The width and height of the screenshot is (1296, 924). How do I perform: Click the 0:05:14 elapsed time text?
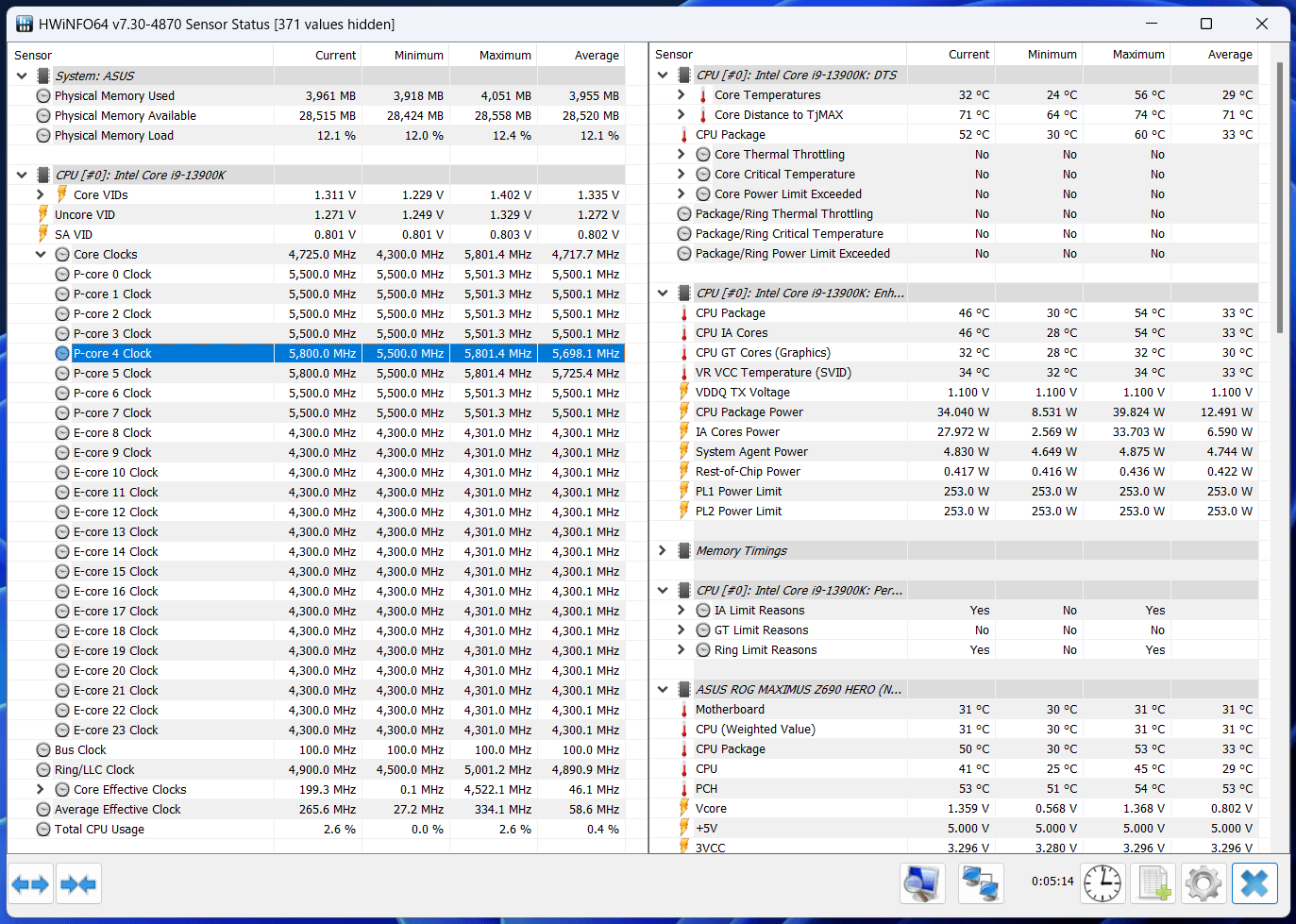1052,882
